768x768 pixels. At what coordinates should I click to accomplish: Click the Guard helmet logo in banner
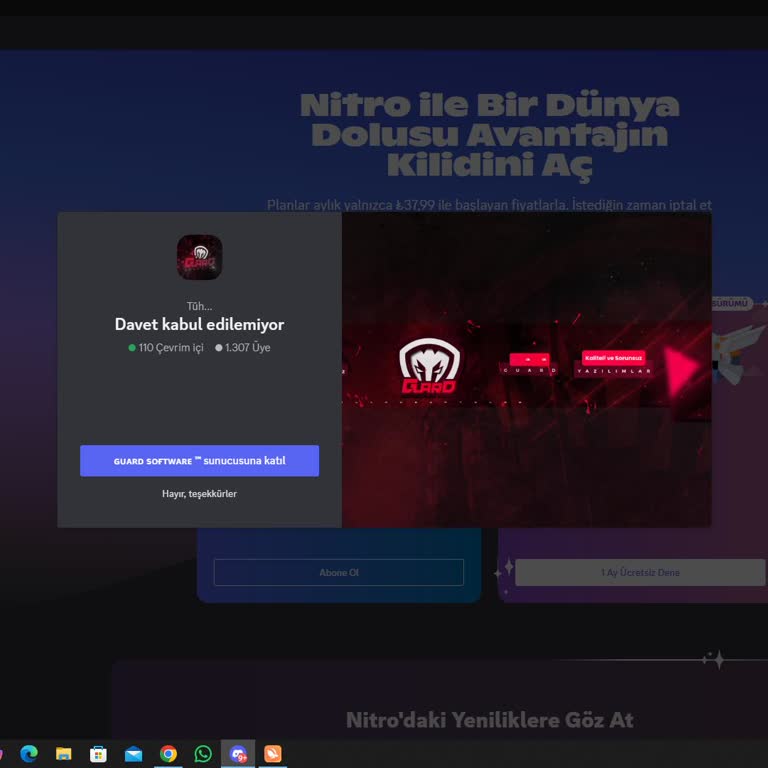[x=430, y=366]
